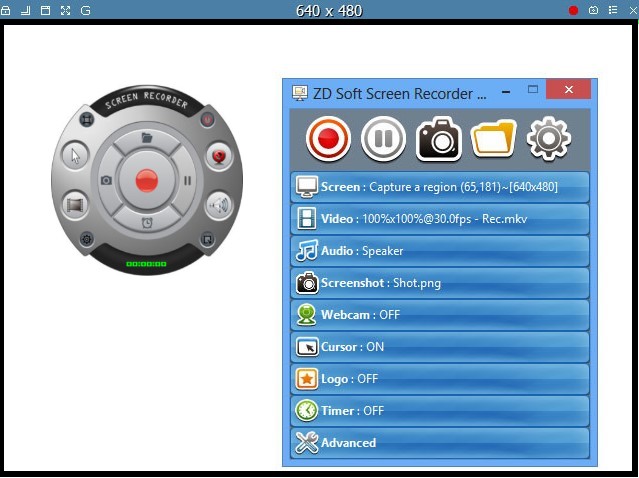Open the Screen capture region option row
Image resolution: width=639 pixels, height=478 pixels.
pyautogui.click(x=440, y=187)
